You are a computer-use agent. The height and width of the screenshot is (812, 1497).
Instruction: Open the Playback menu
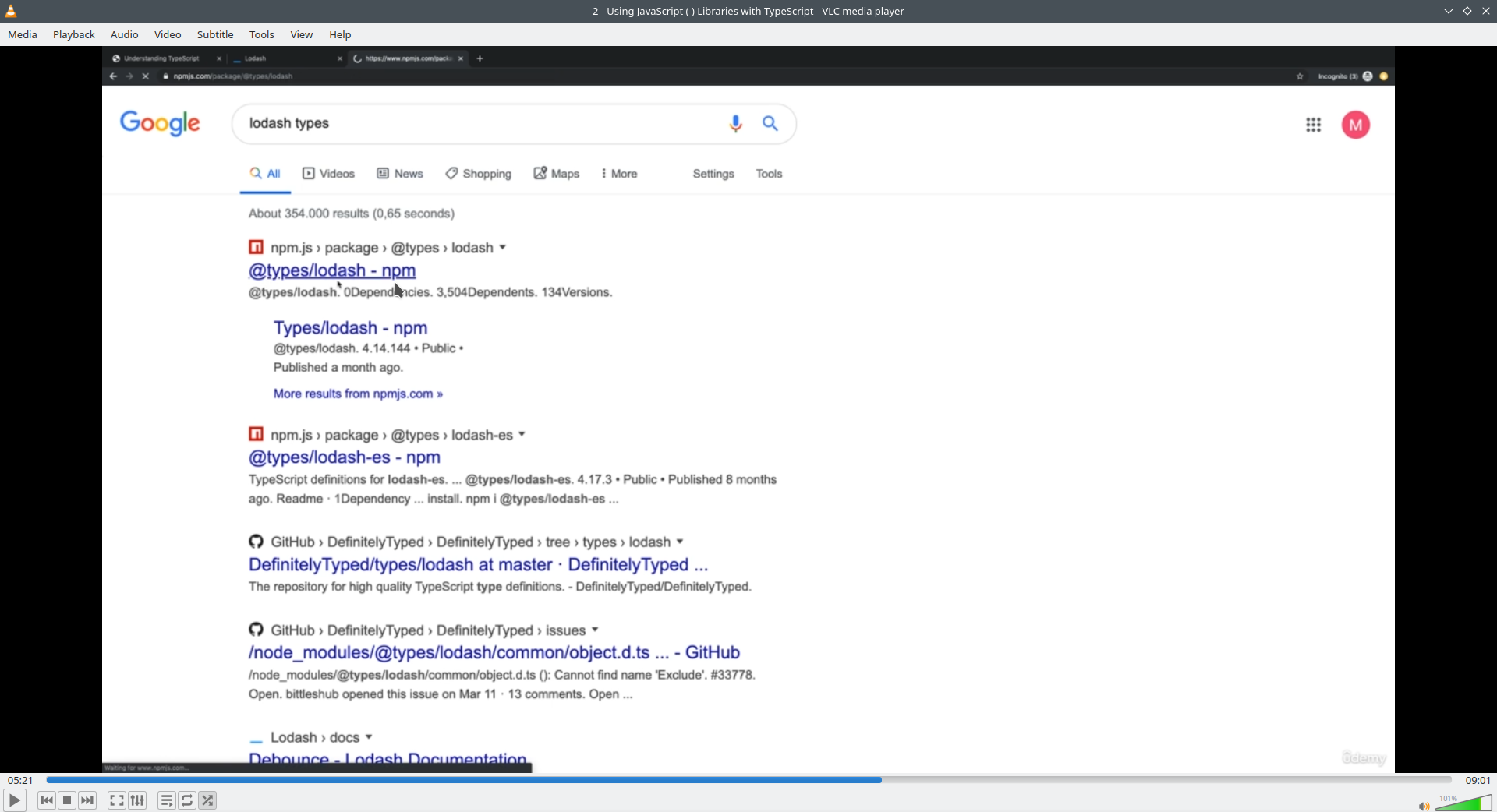tap(74, 34)
